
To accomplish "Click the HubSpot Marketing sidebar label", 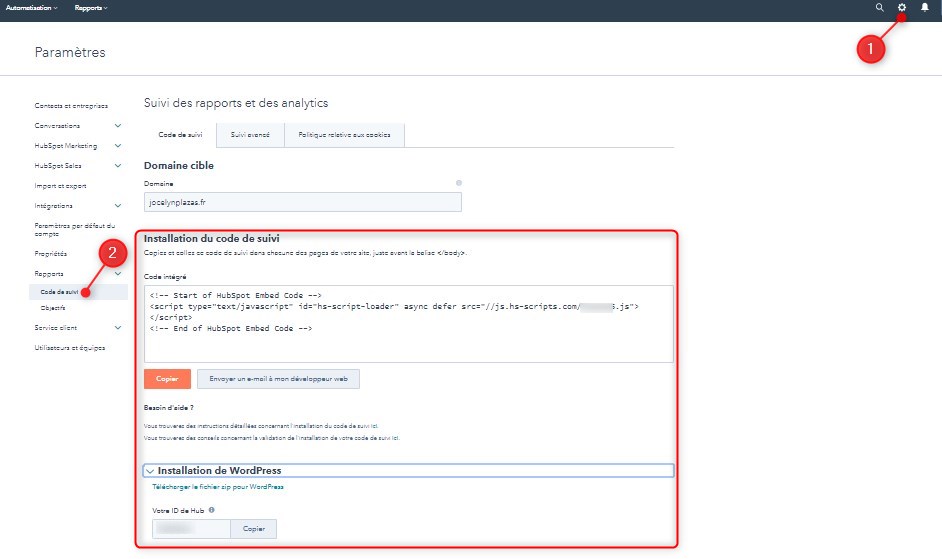I will (65, 145).
